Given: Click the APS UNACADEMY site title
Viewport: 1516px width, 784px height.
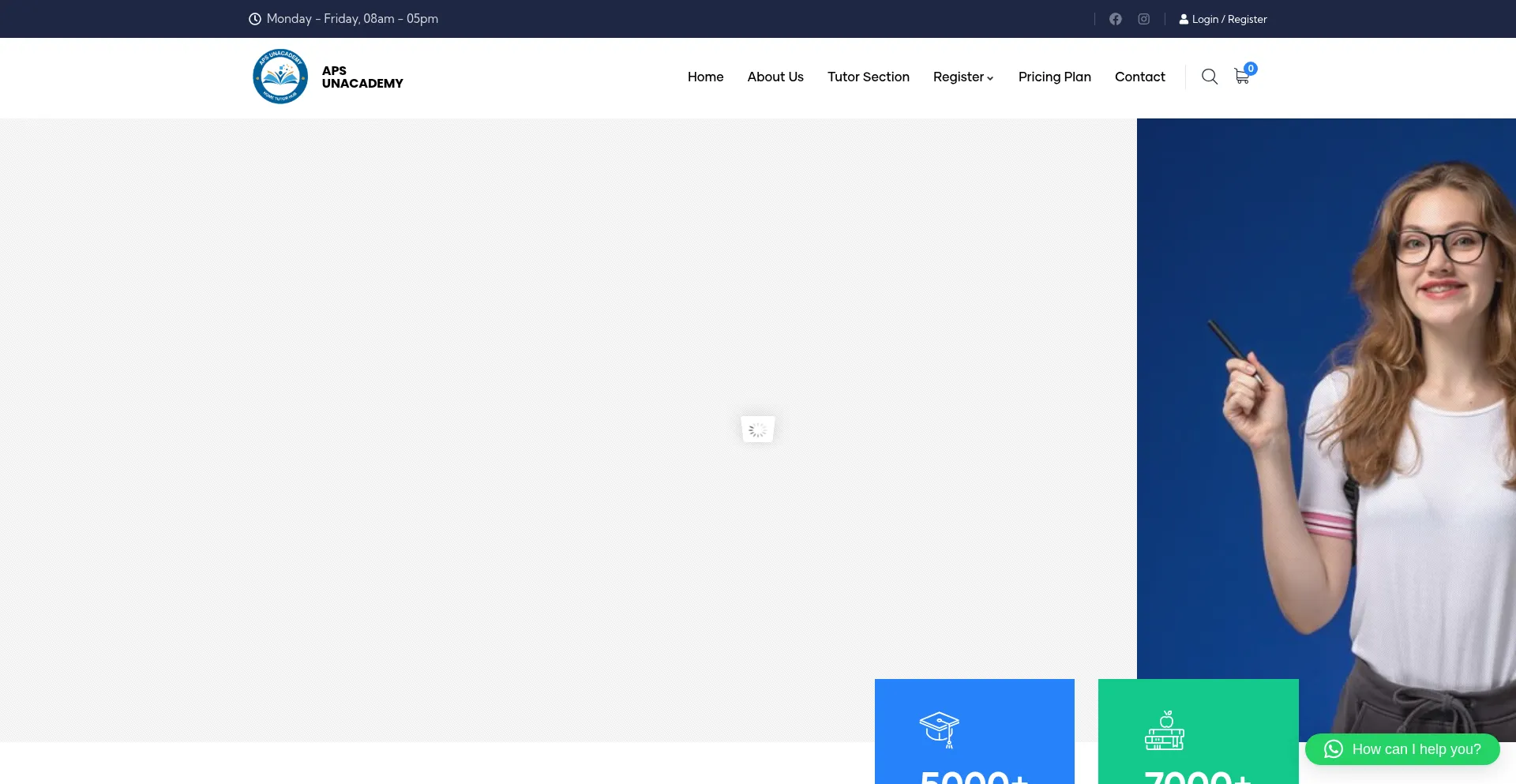Looking at the screenshot, I should tap(362, 77).
